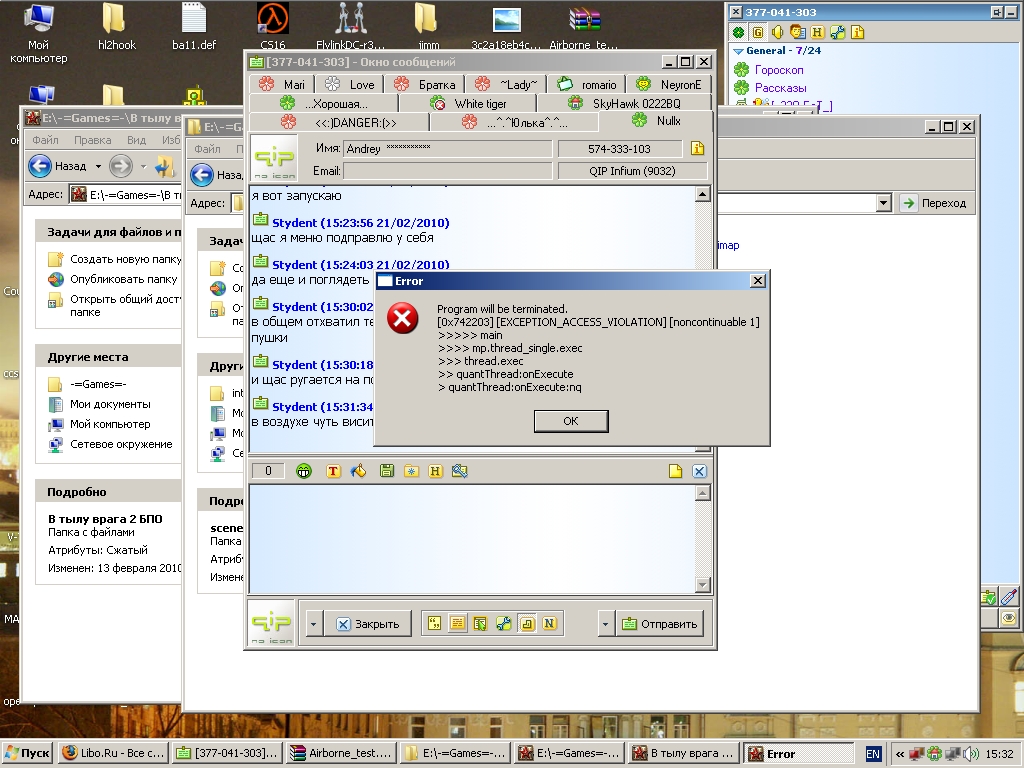The width and height of the screenshot is (1024, 768).
Task: Click the Закрыть button in chat window
Action: [368, 624]
